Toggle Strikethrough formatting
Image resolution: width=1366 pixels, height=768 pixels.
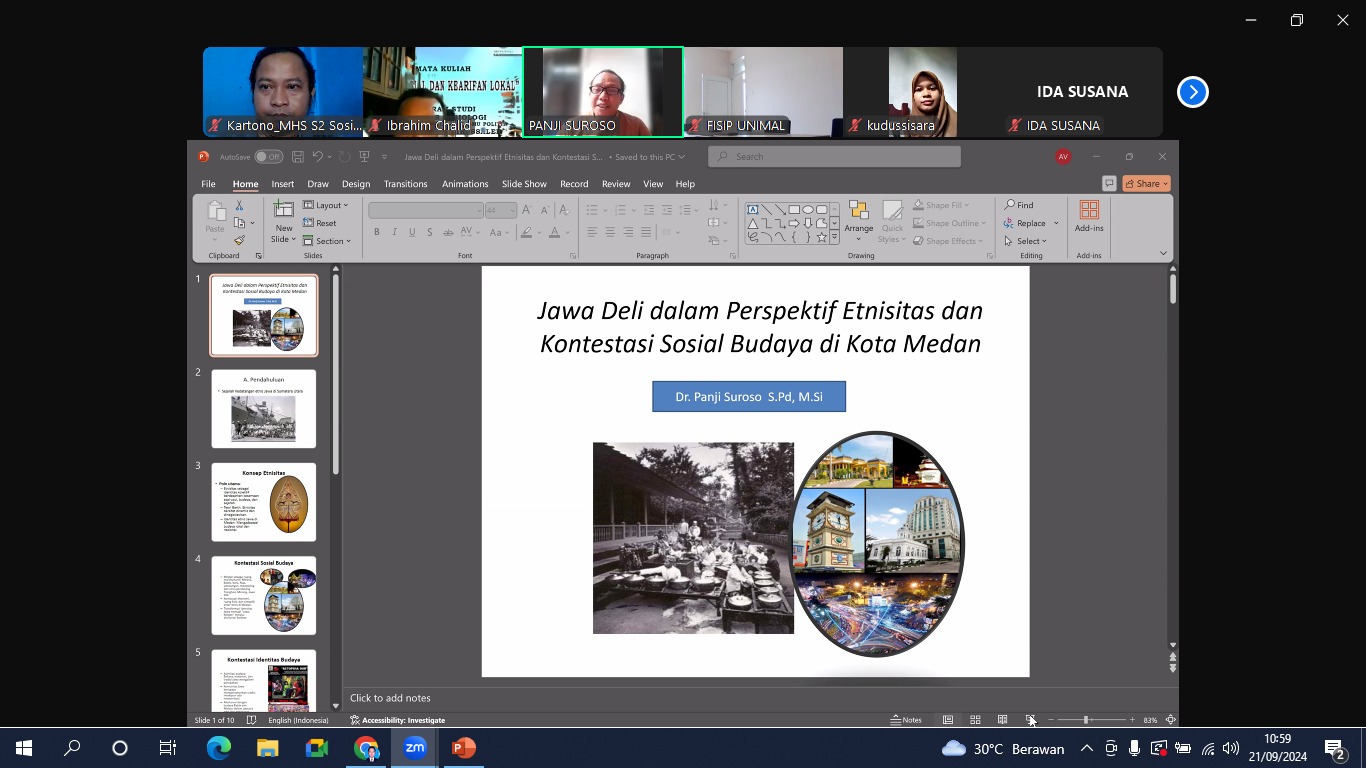point(447,232)
